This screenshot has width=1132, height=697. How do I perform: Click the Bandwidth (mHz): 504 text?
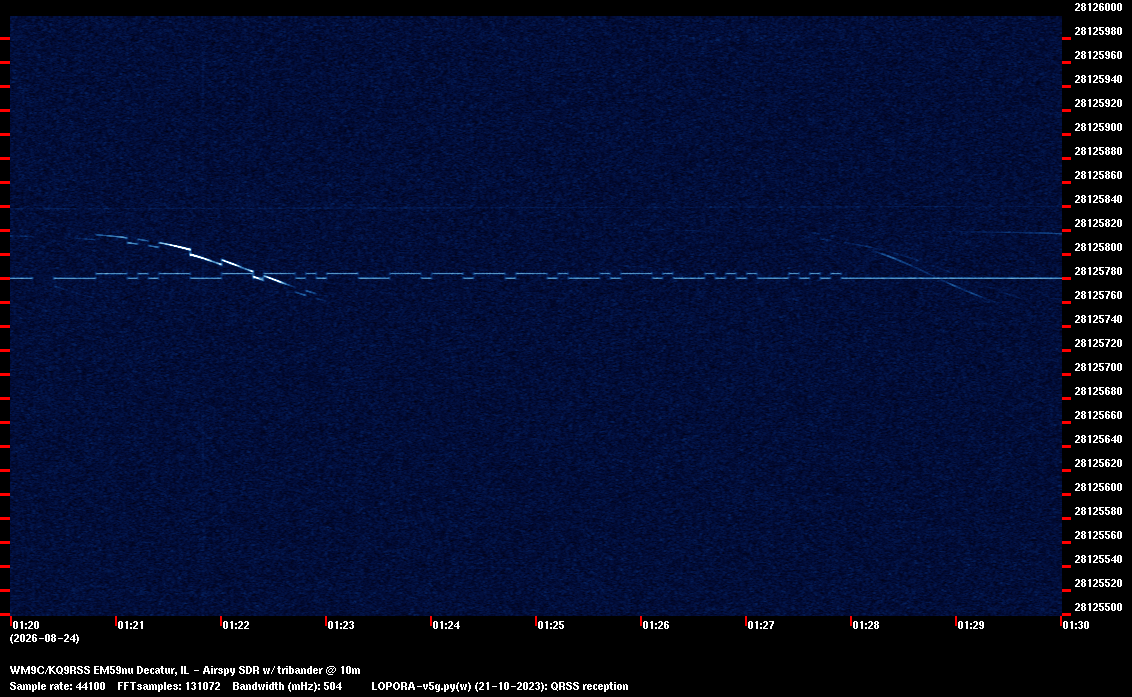tap(287, 686)
